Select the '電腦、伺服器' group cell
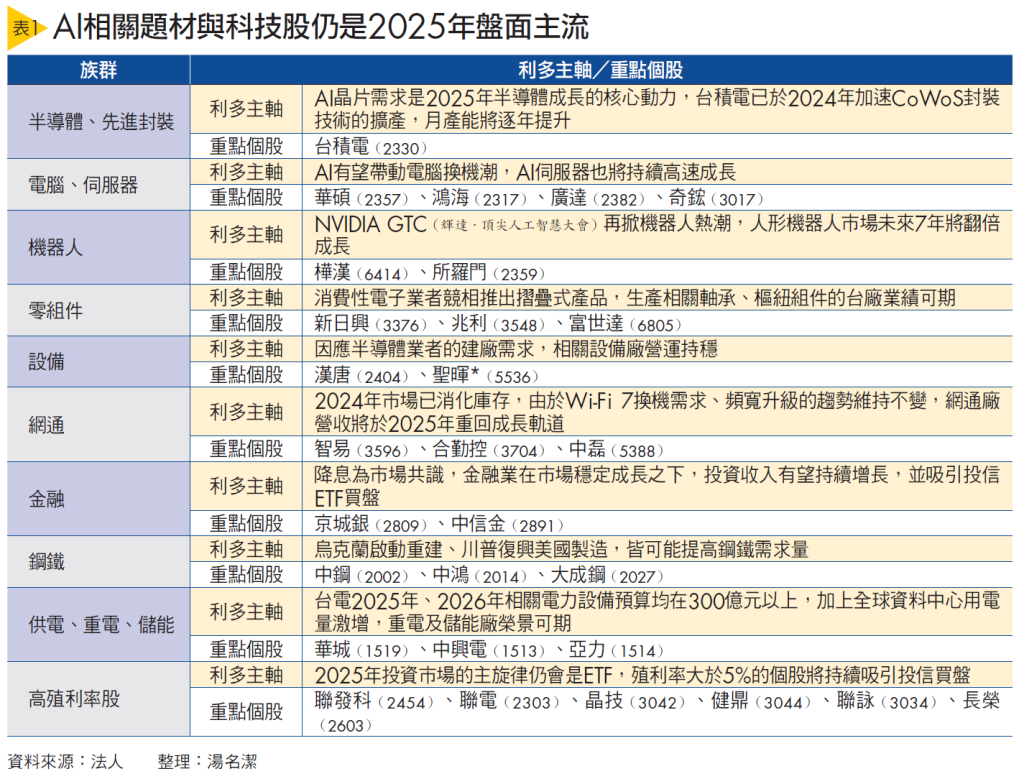Image resolution: width=1024 pixels, height=779 pixels. 99,185
